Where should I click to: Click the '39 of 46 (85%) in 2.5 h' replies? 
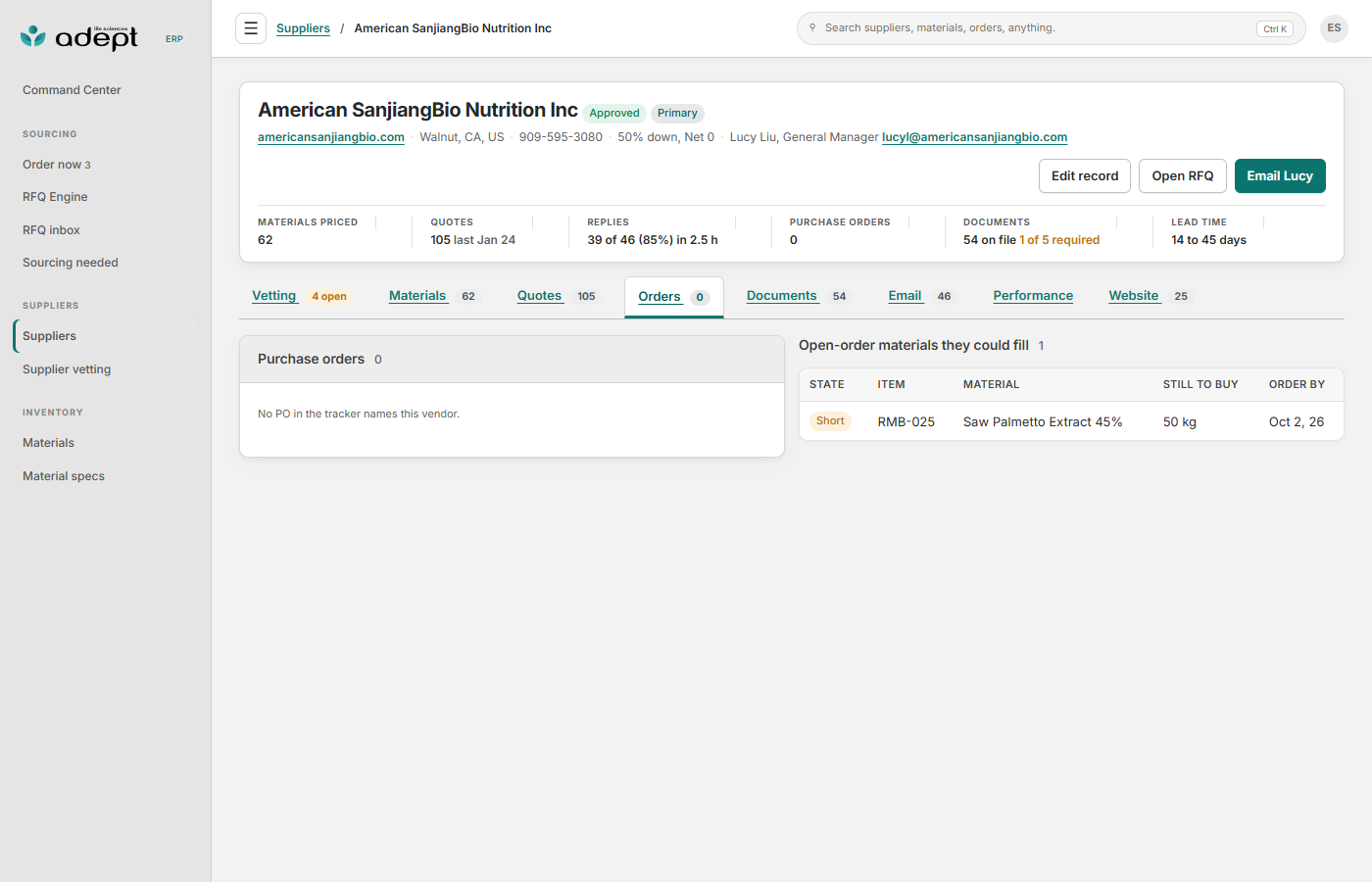(x=653, y=240)
